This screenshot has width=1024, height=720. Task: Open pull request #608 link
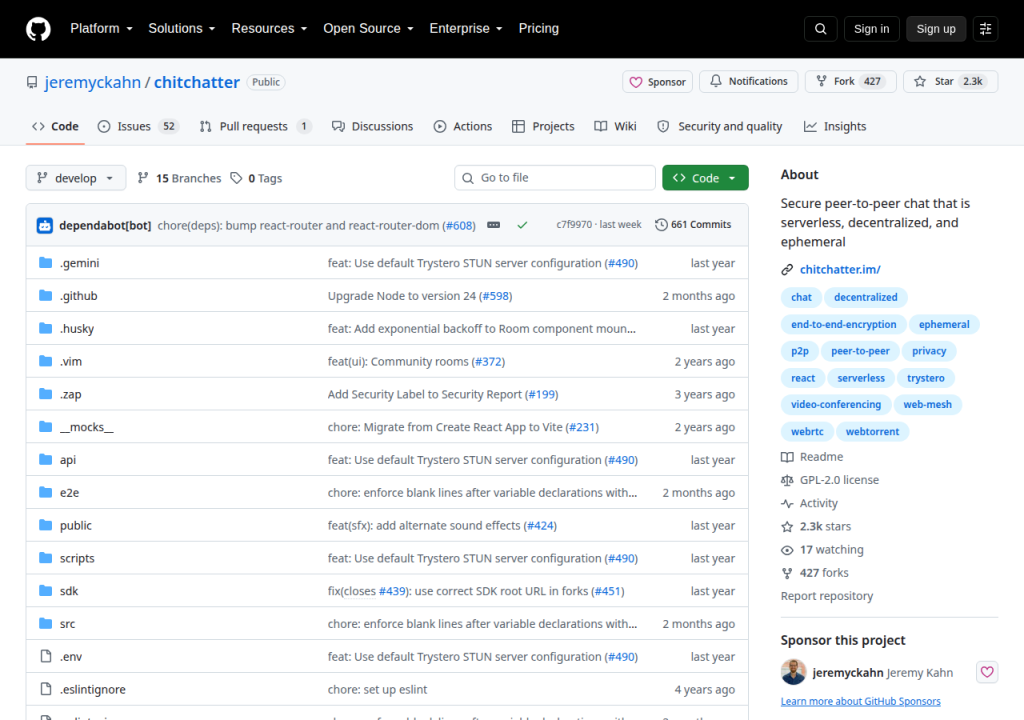tap(460, 225)
